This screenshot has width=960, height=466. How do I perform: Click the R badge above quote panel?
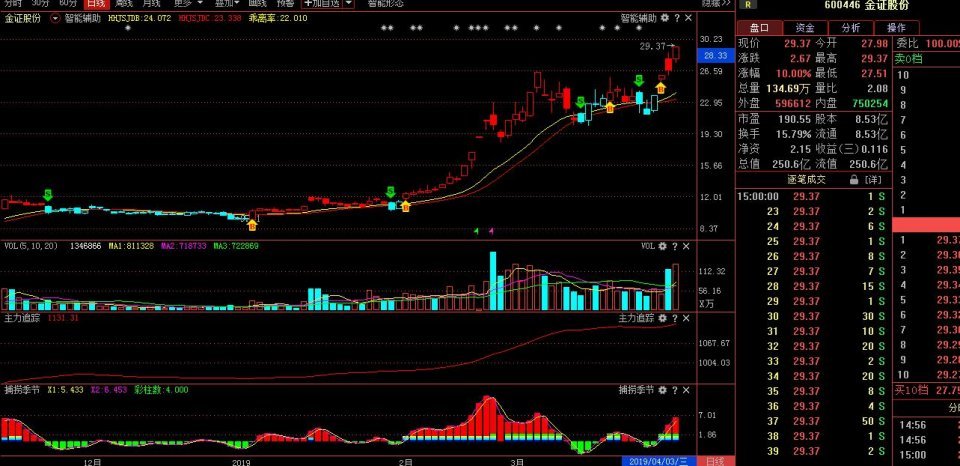coord(748,5)
